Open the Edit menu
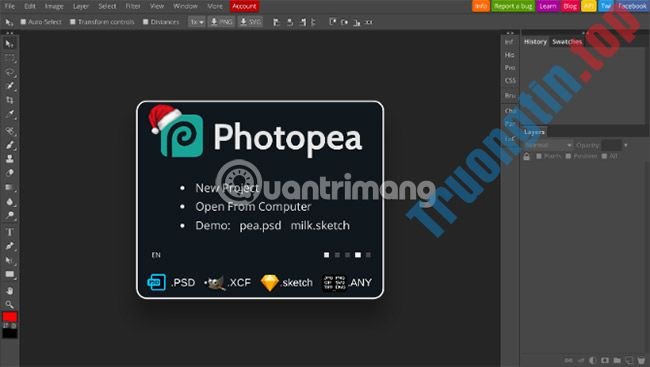650x367 pixels. pos(30,6)
